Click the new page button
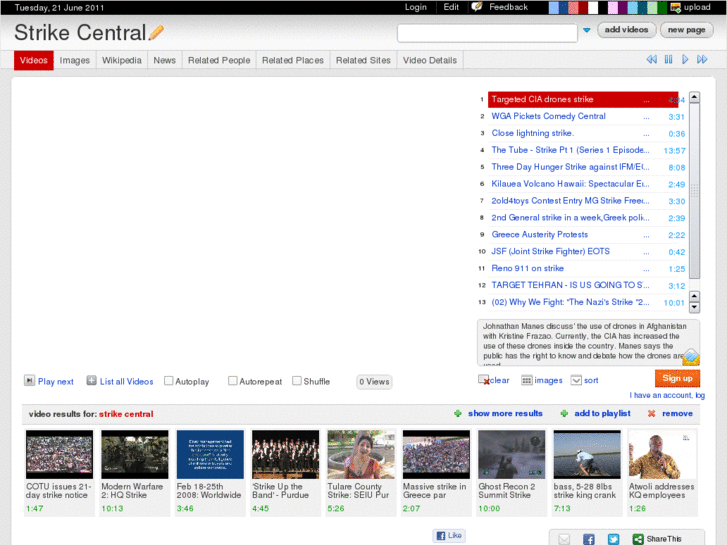This screenshot has width=727, height=545. click(687, 30)
